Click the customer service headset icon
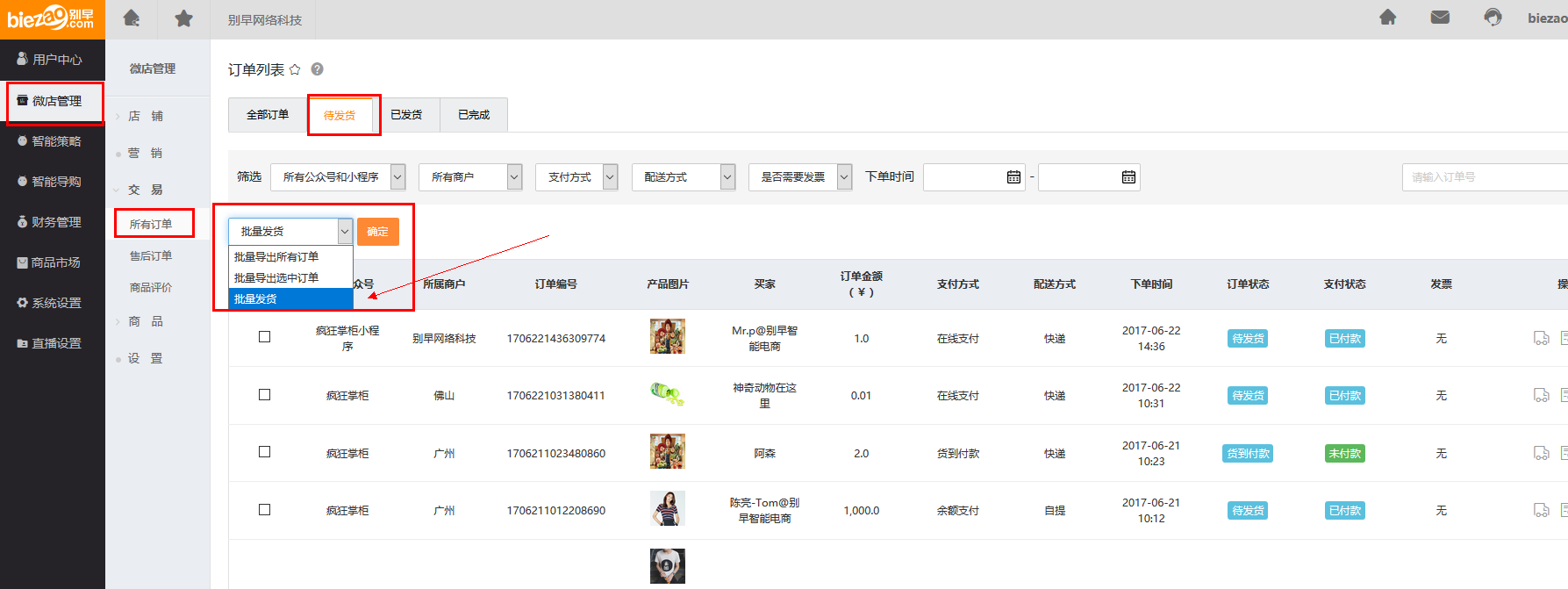 point(1493,18)
